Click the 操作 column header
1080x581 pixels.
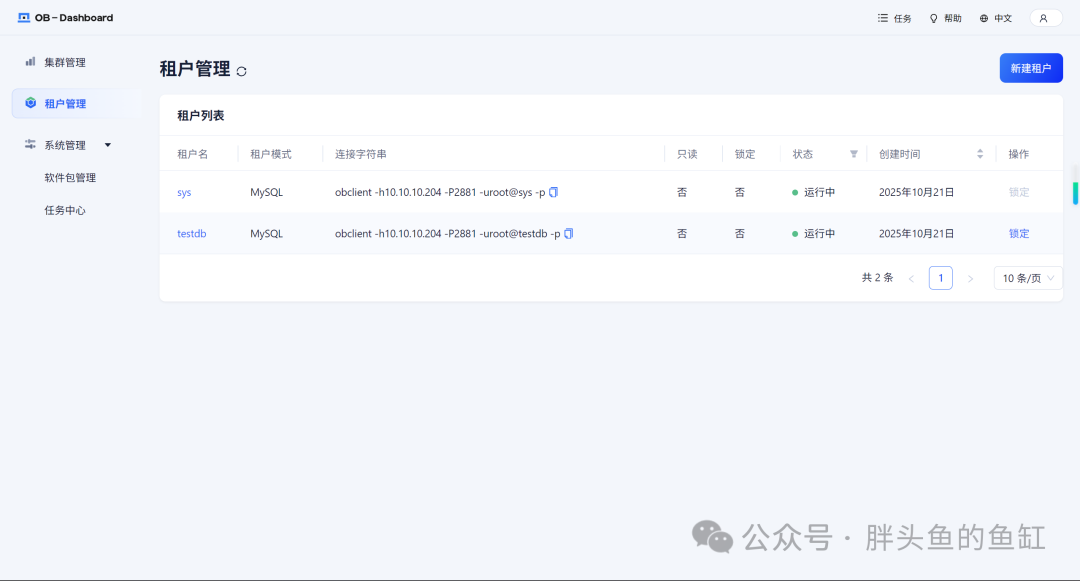point(1019,154)
